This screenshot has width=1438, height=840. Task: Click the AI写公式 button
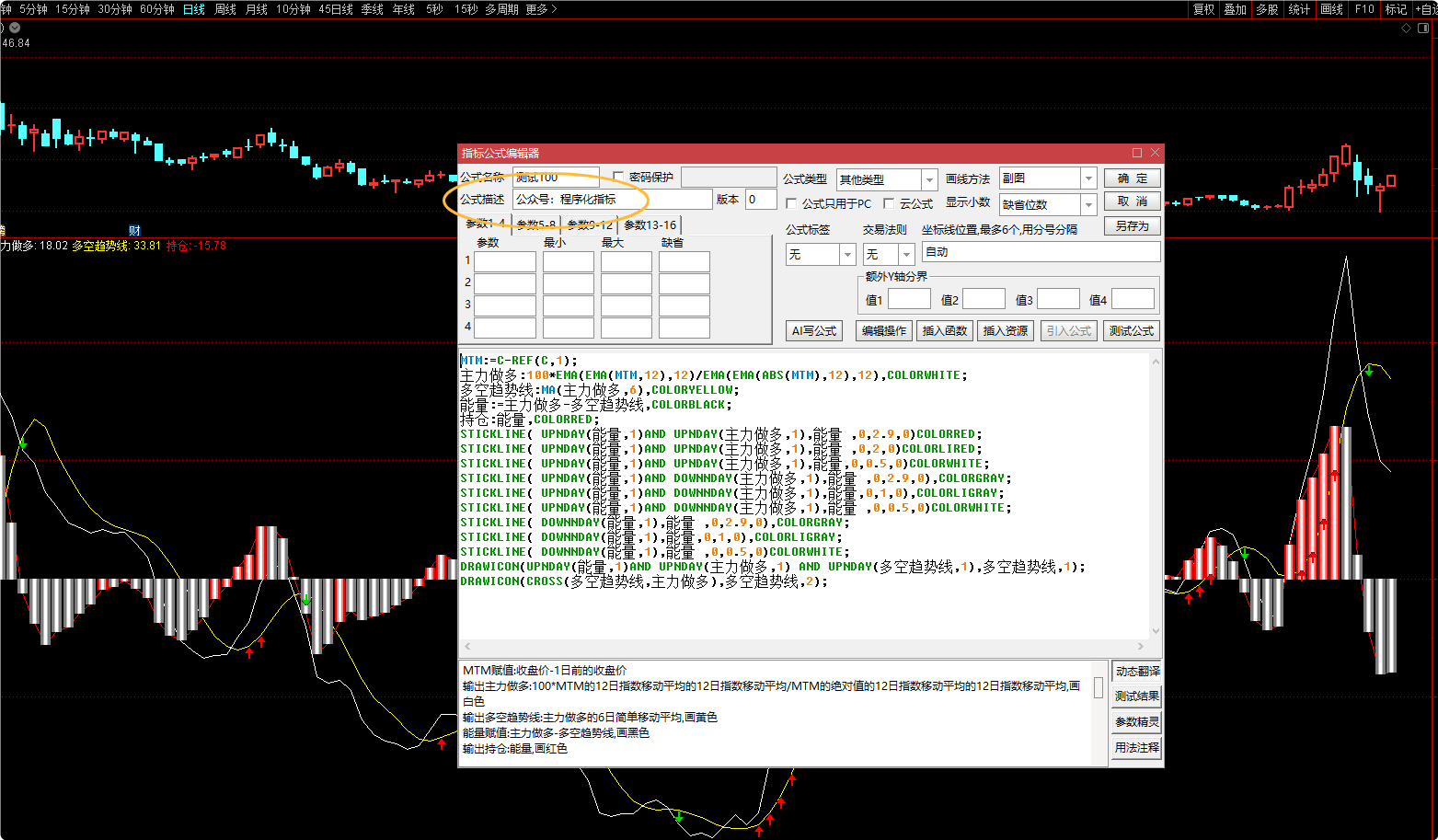coord(814,330)
